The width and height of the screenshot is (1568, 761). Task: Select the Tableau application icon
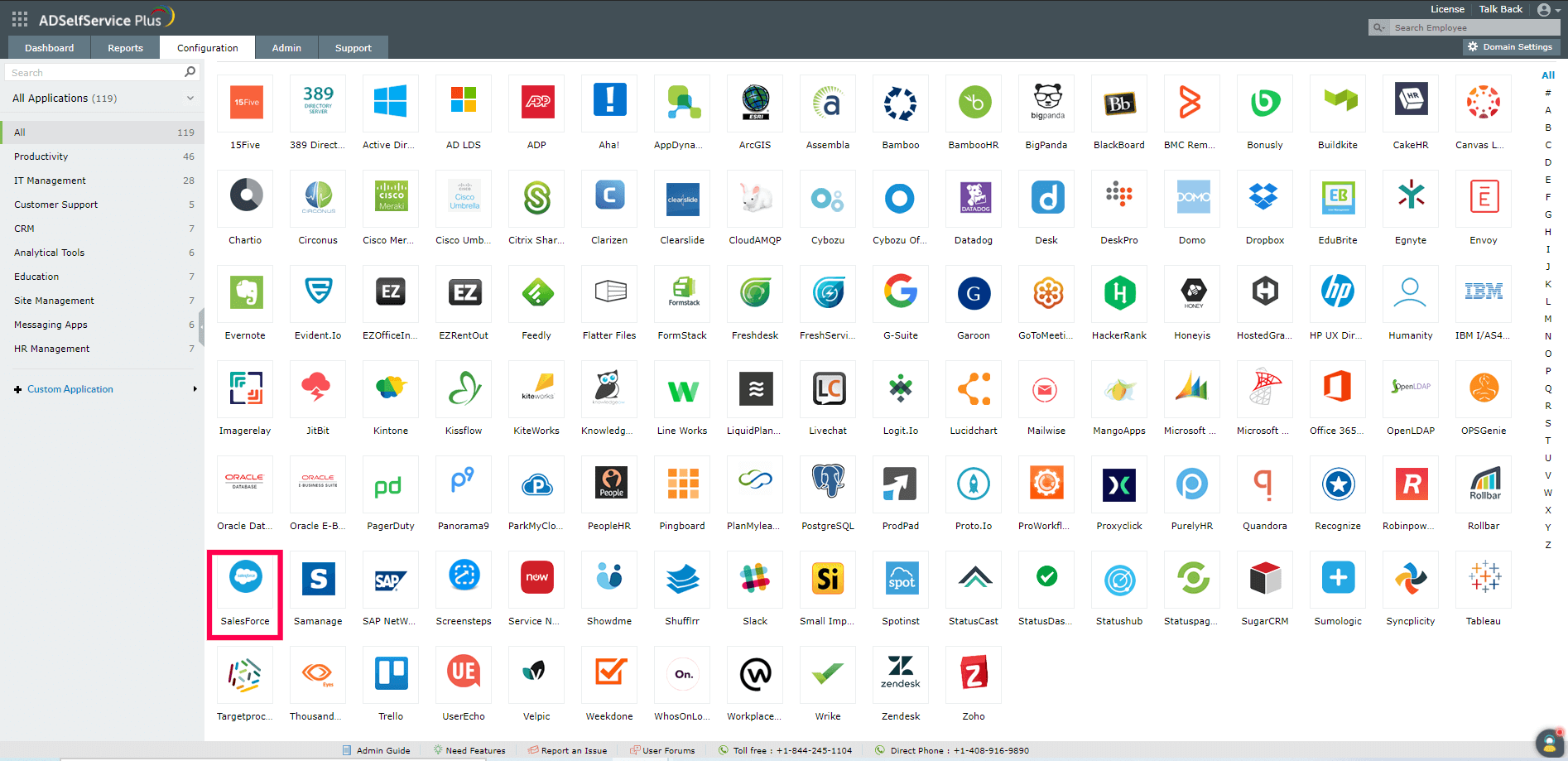pos(1484,578)
